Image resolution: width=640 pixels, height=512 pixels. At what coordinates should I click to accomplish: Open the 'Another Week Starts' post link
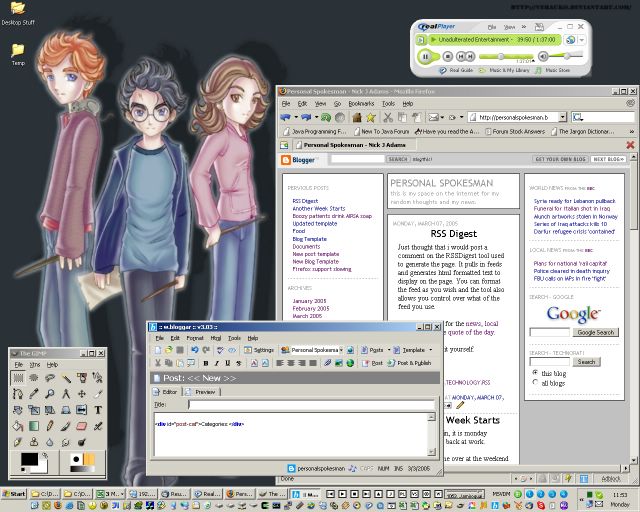click(x=318, y=208)
